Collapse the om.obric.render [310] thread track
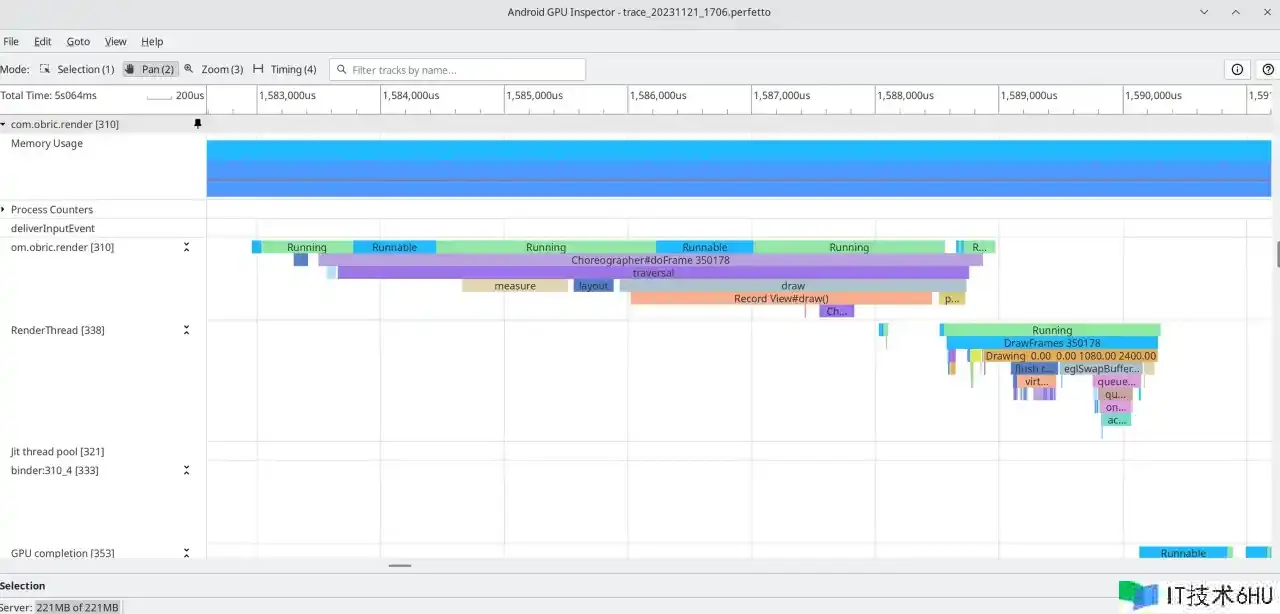Image resolution: width=1280 pixels, height=614 pixels. [x=186, y=247]
